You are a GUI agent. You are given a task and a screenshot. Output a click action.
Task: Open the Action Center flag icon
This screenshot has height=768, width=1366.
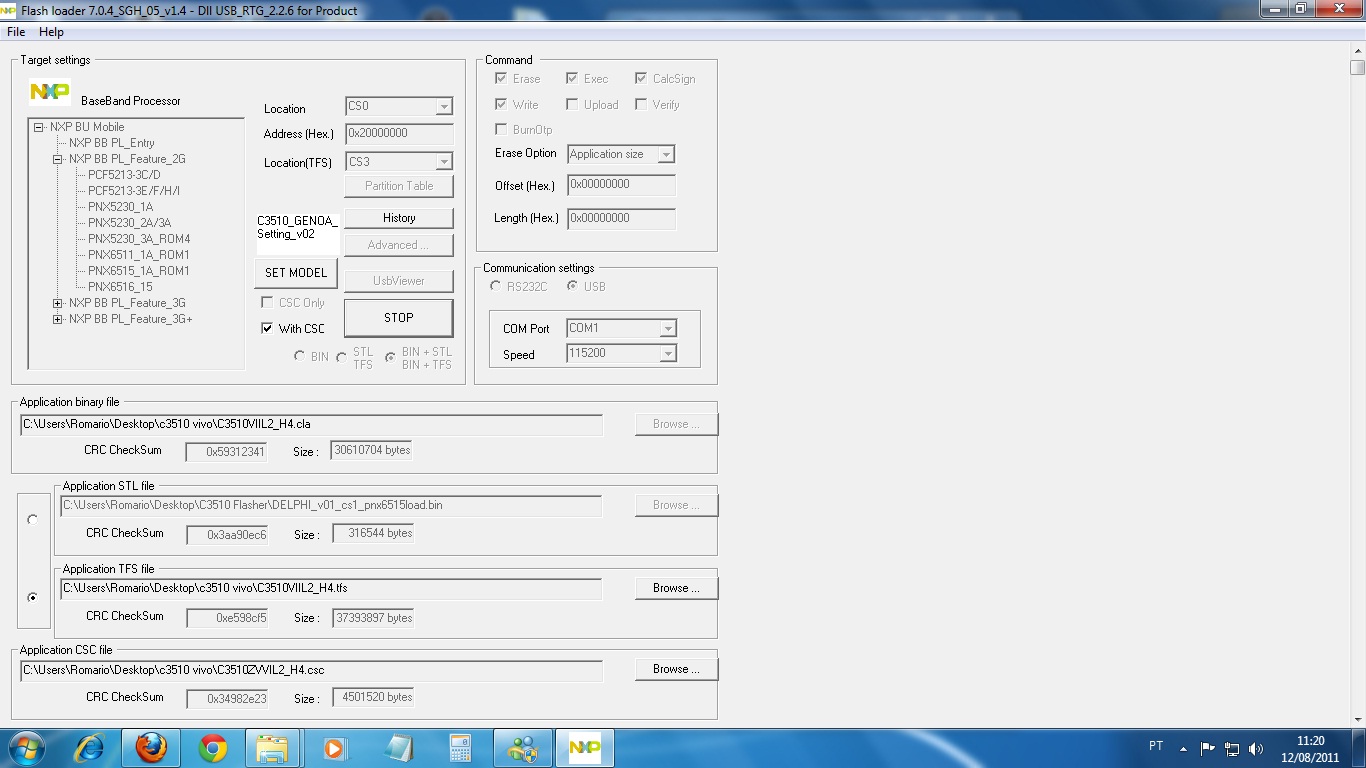1208,748
